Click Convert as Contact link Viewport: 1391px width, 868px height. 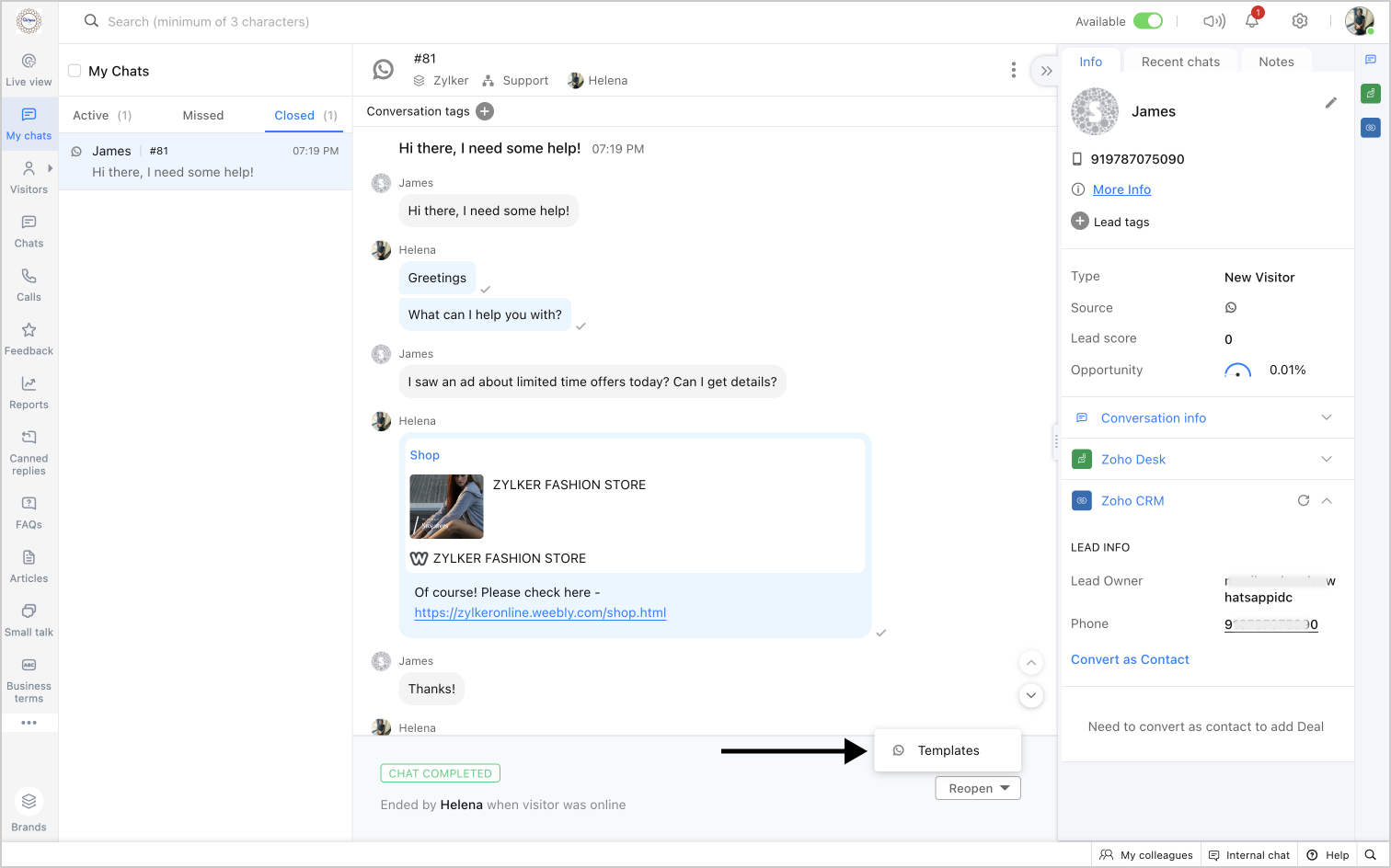(x=1130, y=659)
